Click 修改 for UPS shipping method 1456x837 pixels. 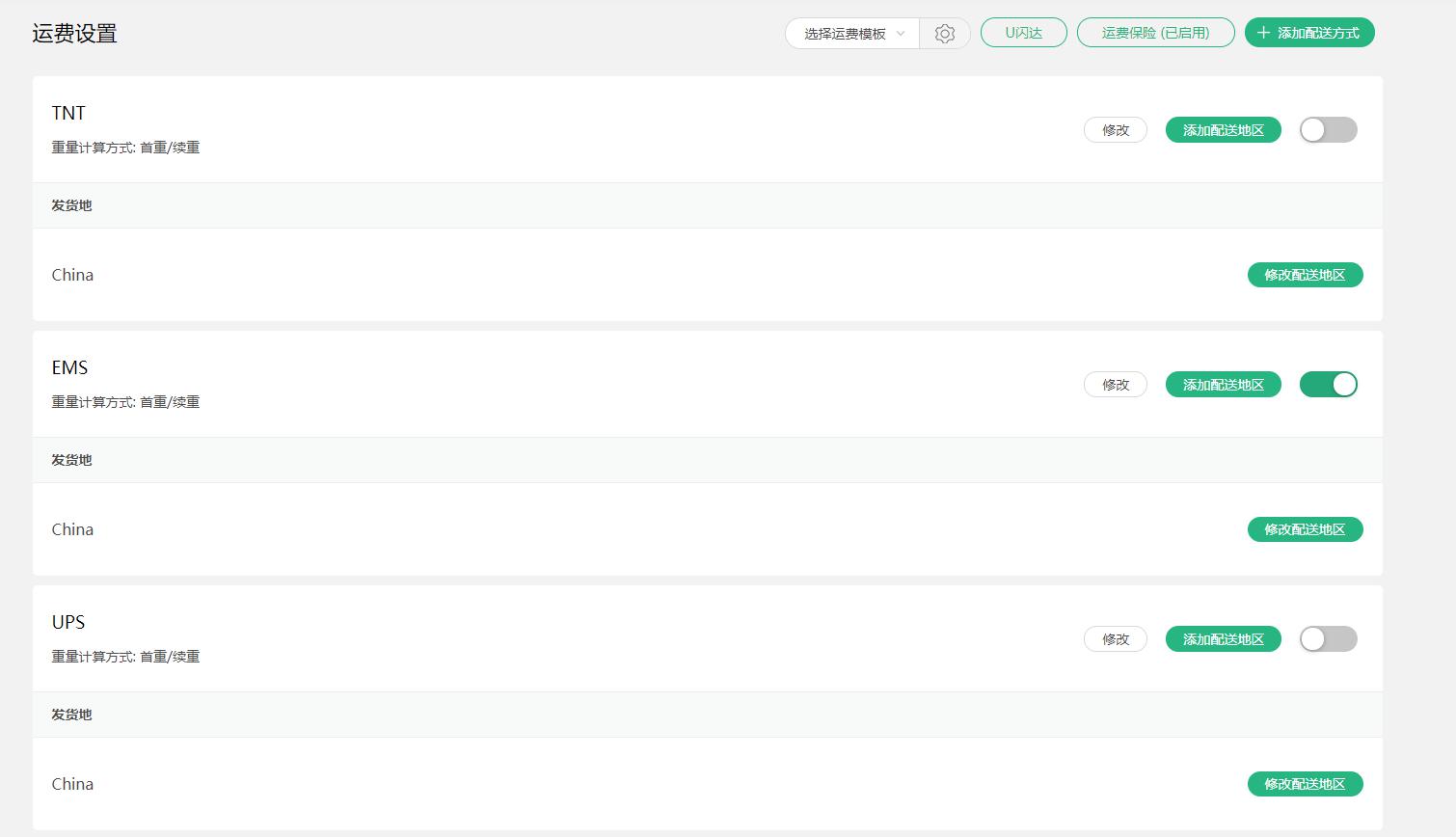pos(1115,639)
